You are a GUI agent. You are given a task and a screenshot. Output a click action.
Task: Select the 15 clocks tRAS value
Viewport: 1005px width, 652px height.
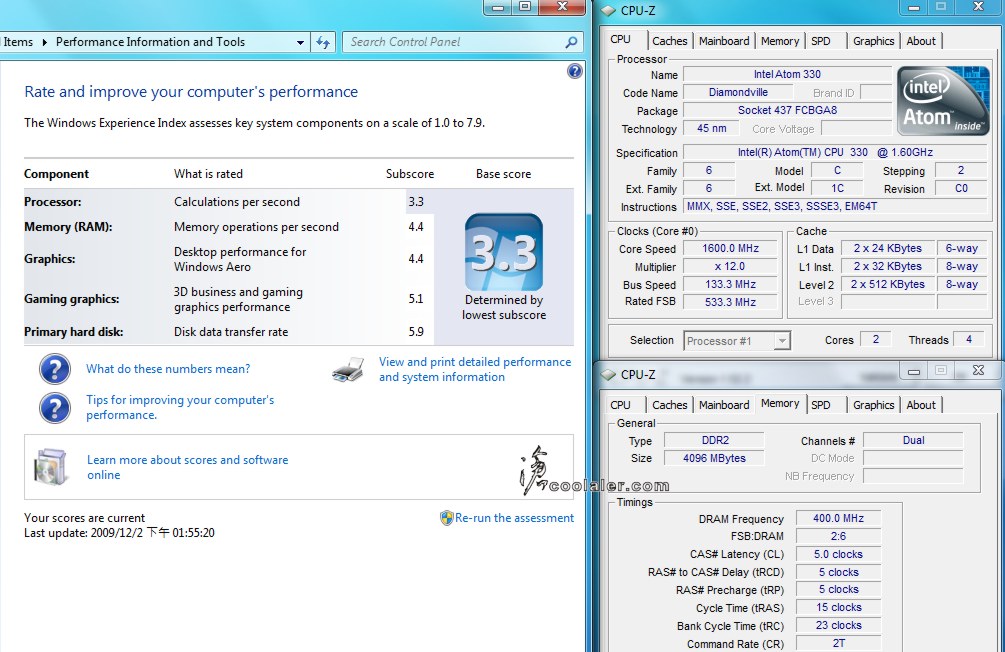pyautogui.click(x=838, y=608)
